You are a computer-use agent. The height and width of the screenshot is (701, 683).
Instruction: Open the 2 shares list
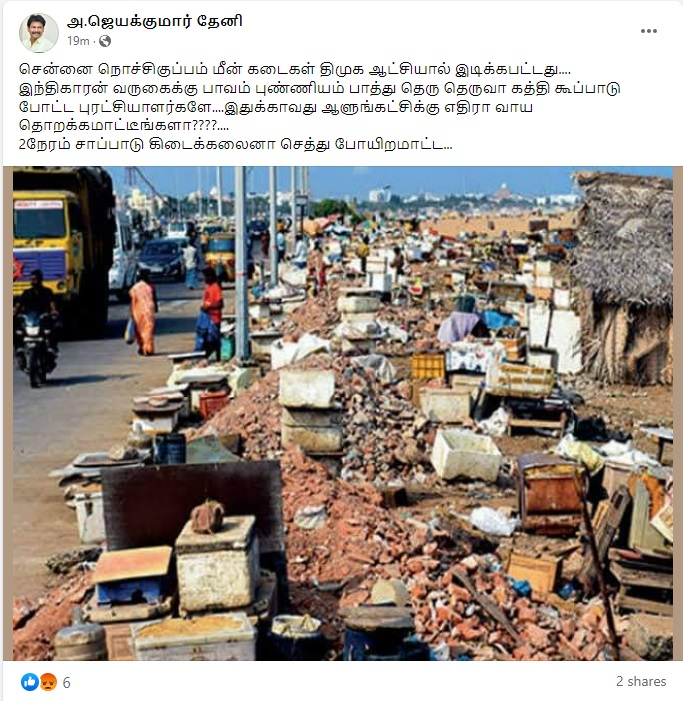[641, 681]
